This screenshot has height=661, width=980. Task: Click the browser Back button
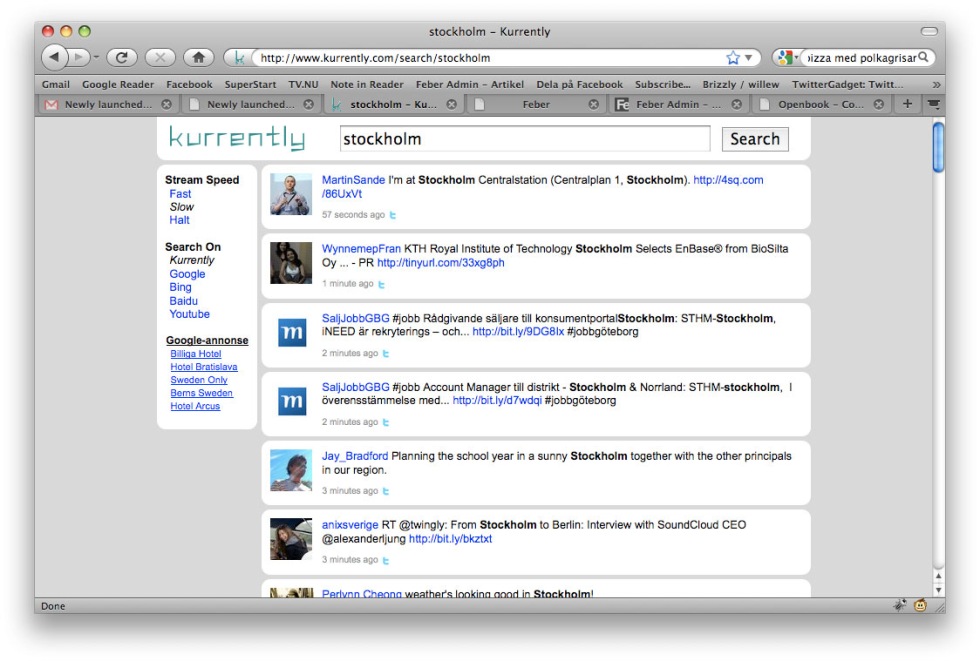click(x=56, y=58)
